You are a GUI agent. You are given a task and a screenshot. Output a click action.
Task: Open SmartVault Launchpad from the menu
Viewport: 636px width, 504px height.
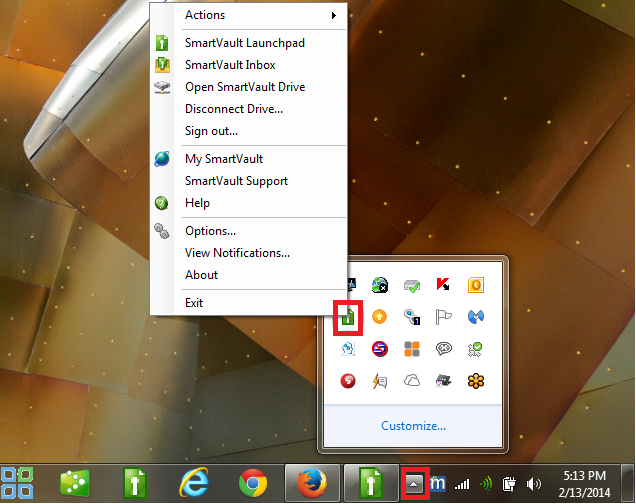248,43
